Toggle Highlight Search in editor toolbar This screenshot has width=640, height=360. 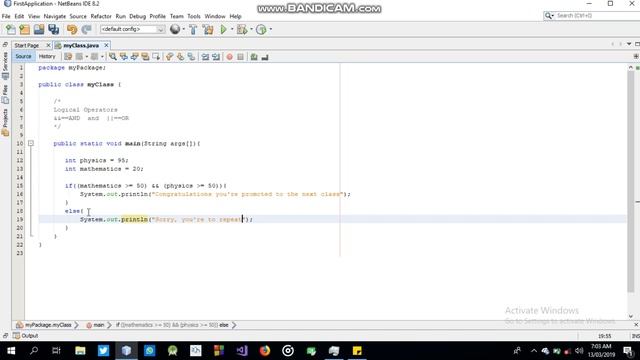click(x=145, y=57)
